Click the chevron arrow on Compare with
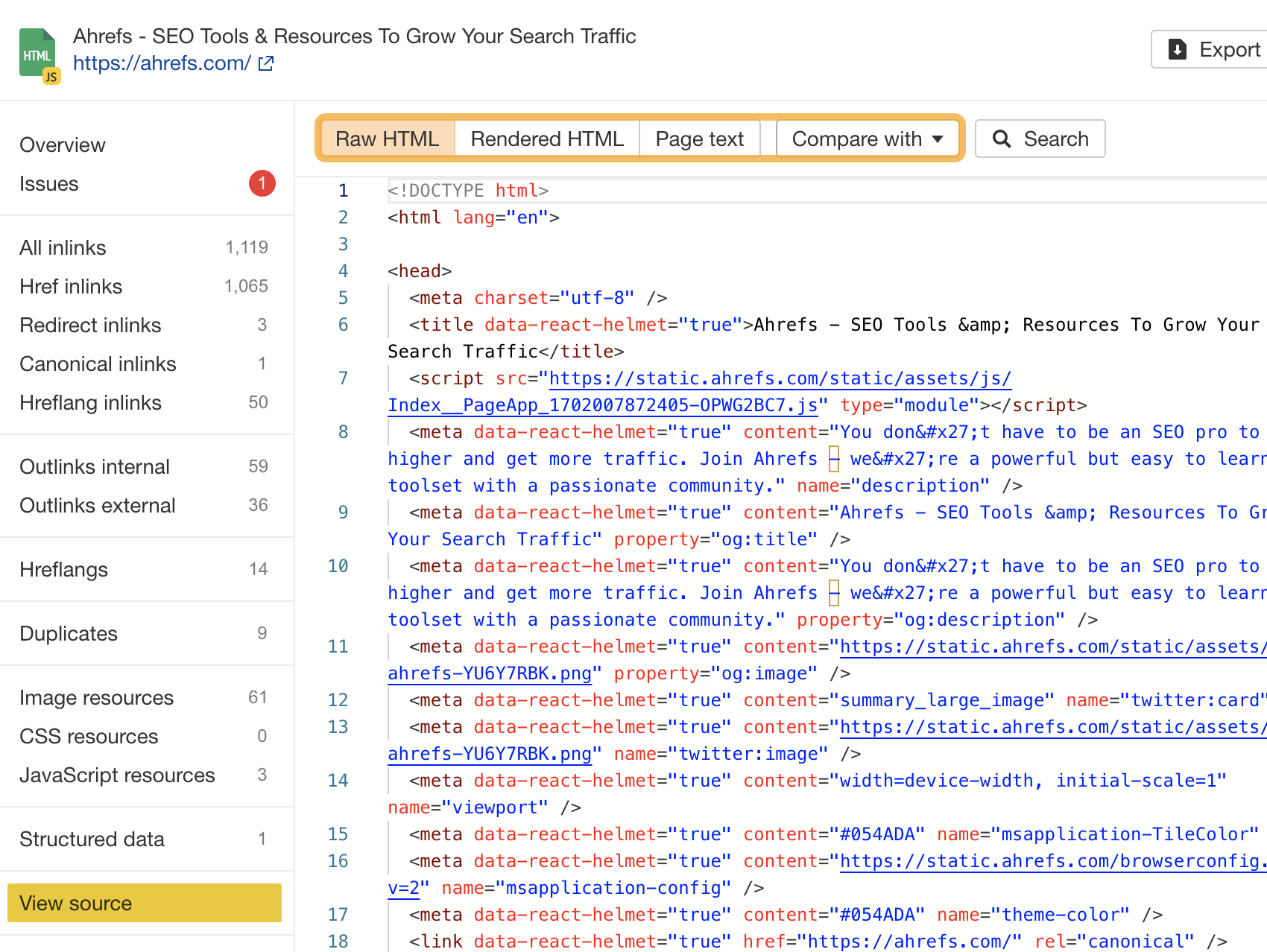 [937, 139]
